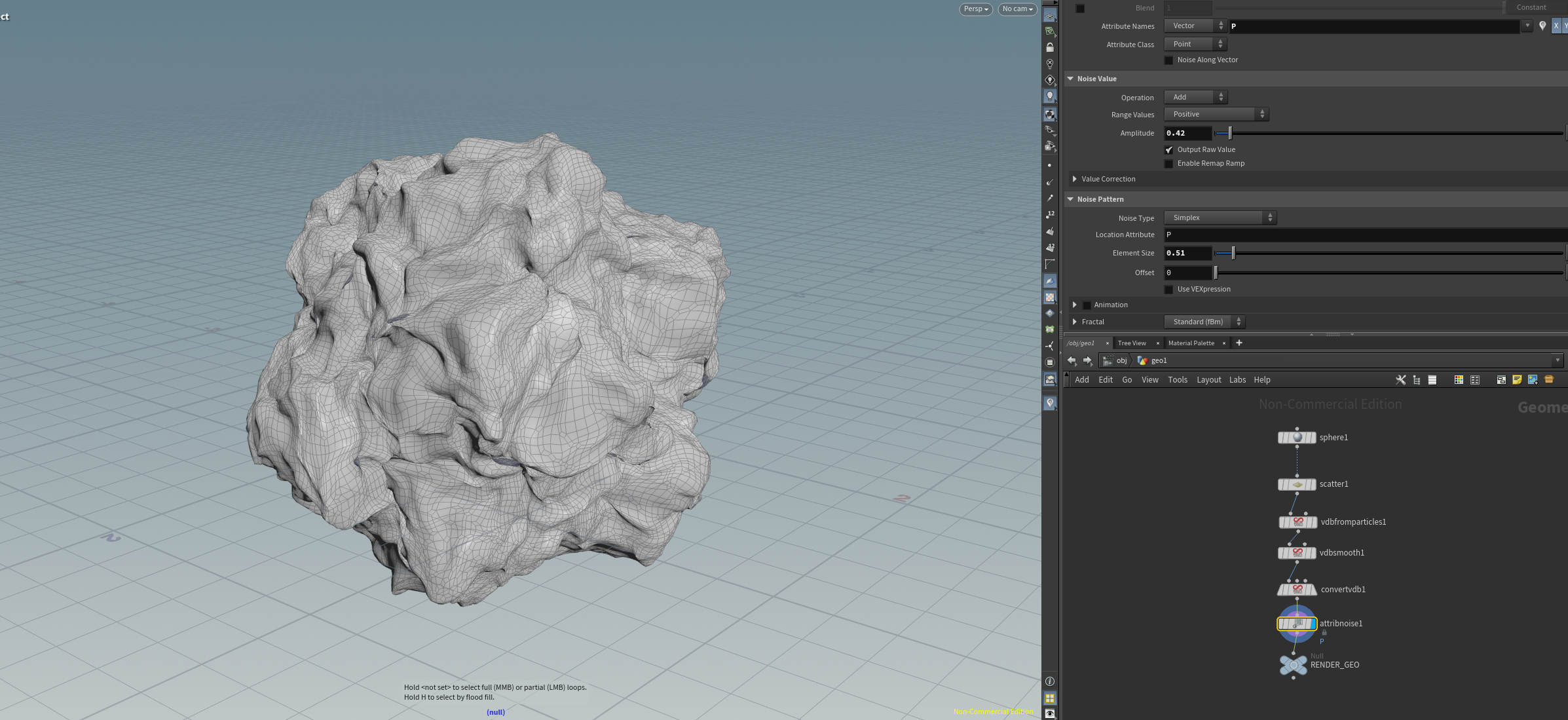Switch to the Material Palette tab
This screenshot has height=720, width=1568.
[1191, 343]
